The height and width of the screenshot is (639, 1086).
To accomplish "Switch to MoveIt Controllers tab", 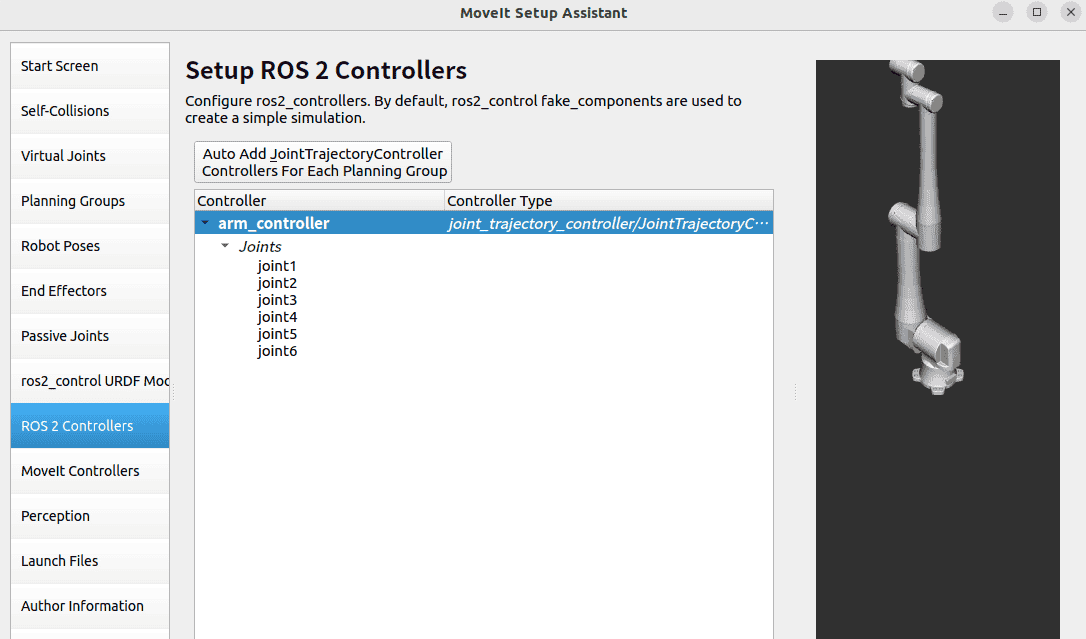I will pos(90,471).
